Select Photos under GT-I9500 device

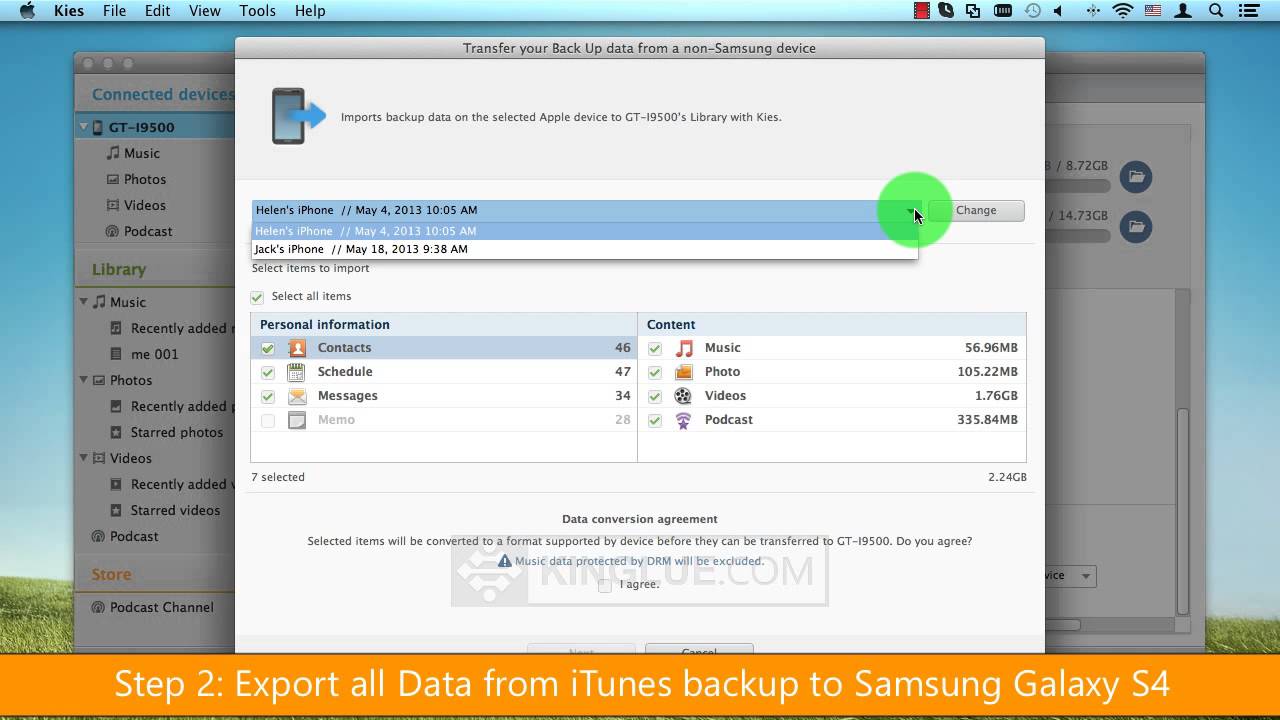point(145,179)
